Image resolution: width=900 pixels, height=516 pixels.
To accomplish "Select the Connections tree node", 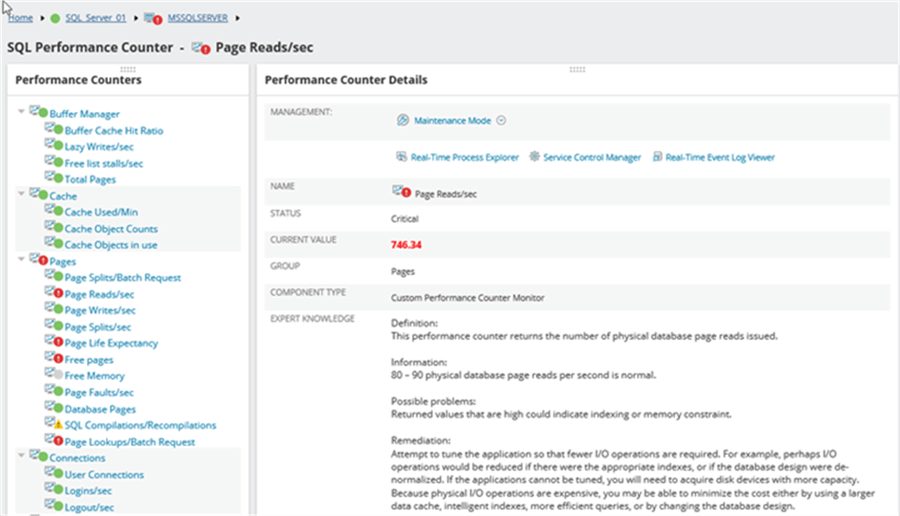I will click(x=77, y=457).
